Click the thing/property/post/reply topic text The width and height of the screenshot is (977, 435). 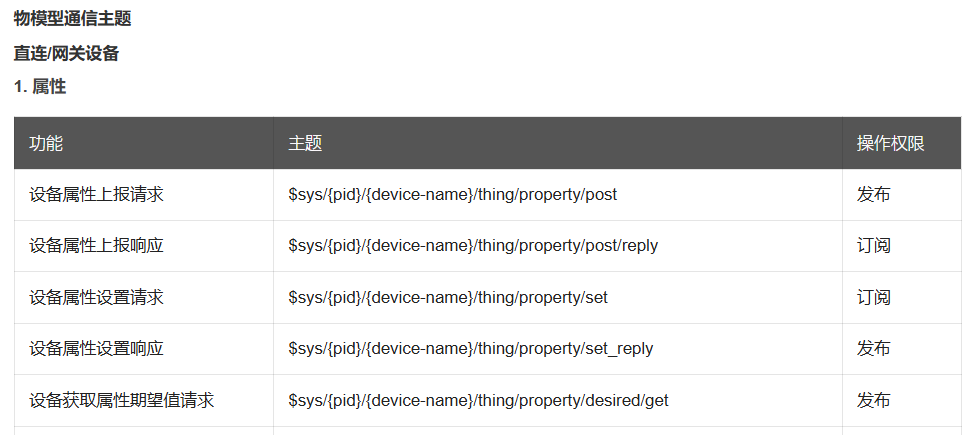point(473,245)
